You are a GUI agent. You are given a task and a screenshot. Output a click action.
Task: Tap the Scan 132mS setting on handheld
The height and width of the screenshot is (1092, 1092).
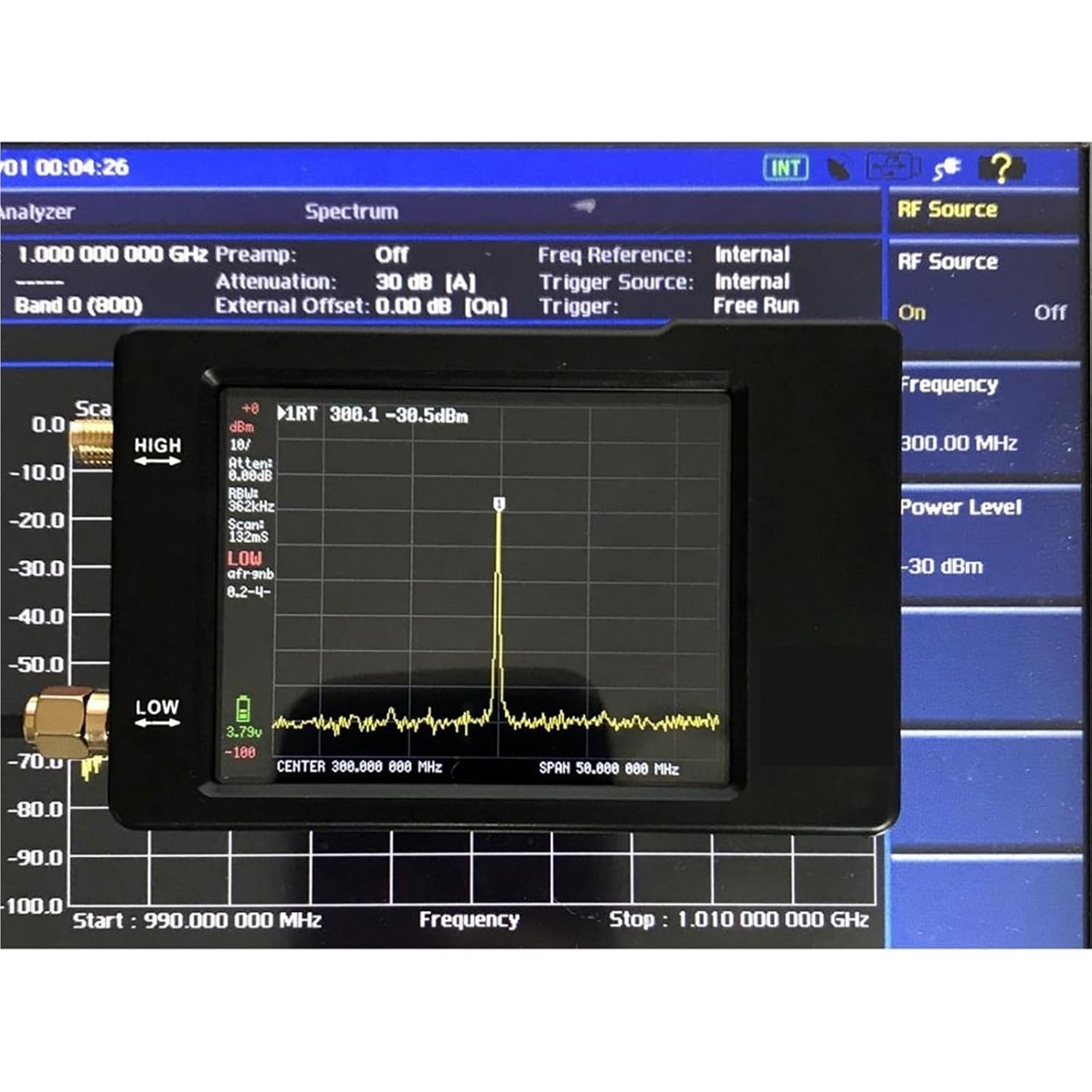pos(248,531)
